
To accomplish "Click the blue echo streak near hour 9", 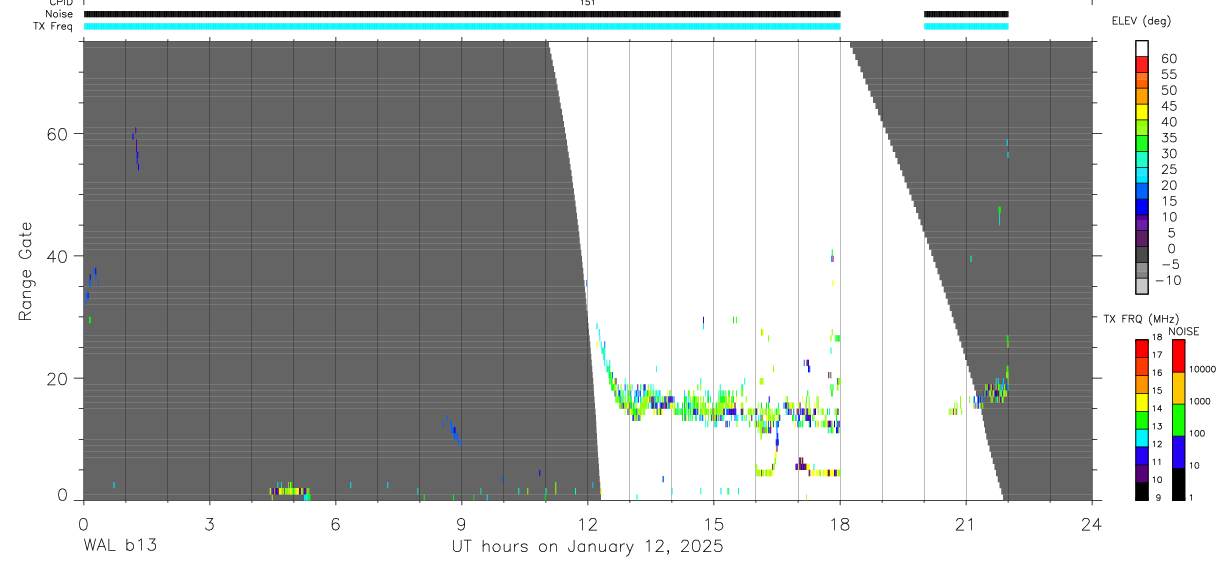I will [452, 430].
